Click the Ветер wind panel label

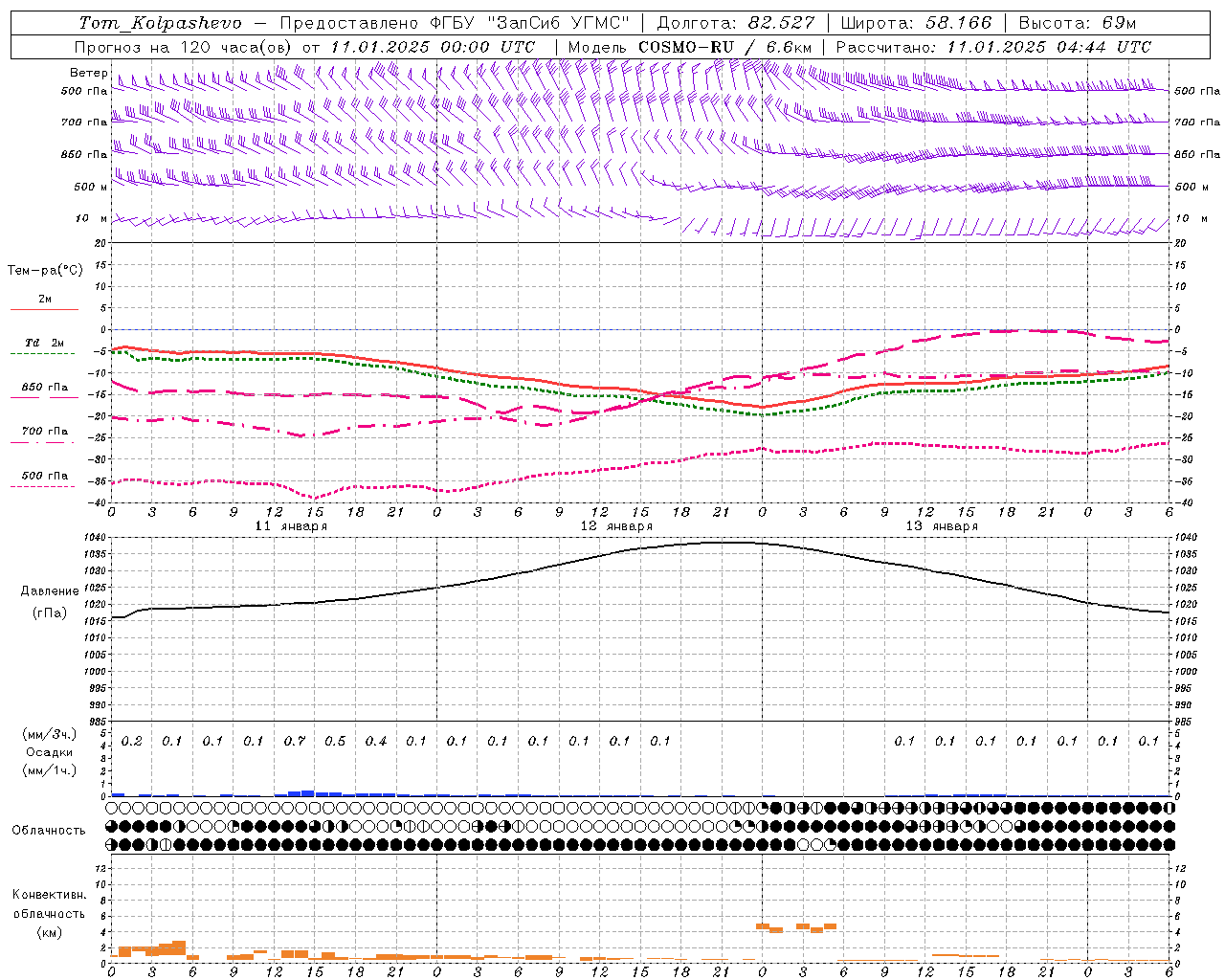coord(88,73)
